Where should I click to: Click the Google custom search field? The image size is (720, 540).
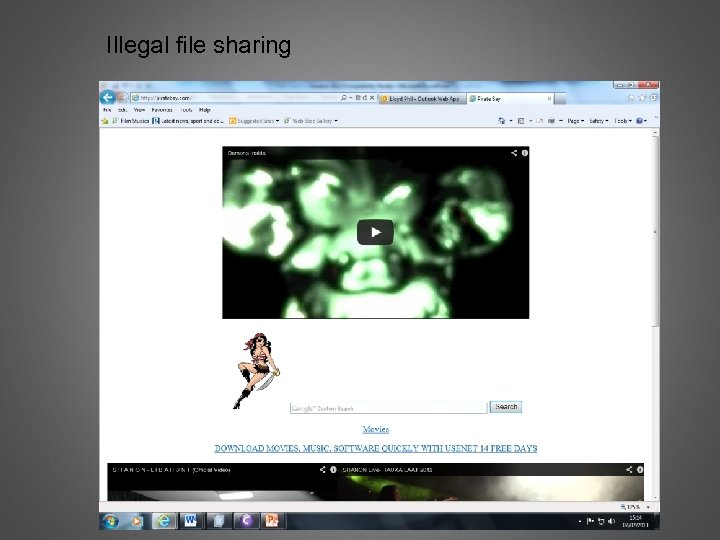tap(388, 408)
